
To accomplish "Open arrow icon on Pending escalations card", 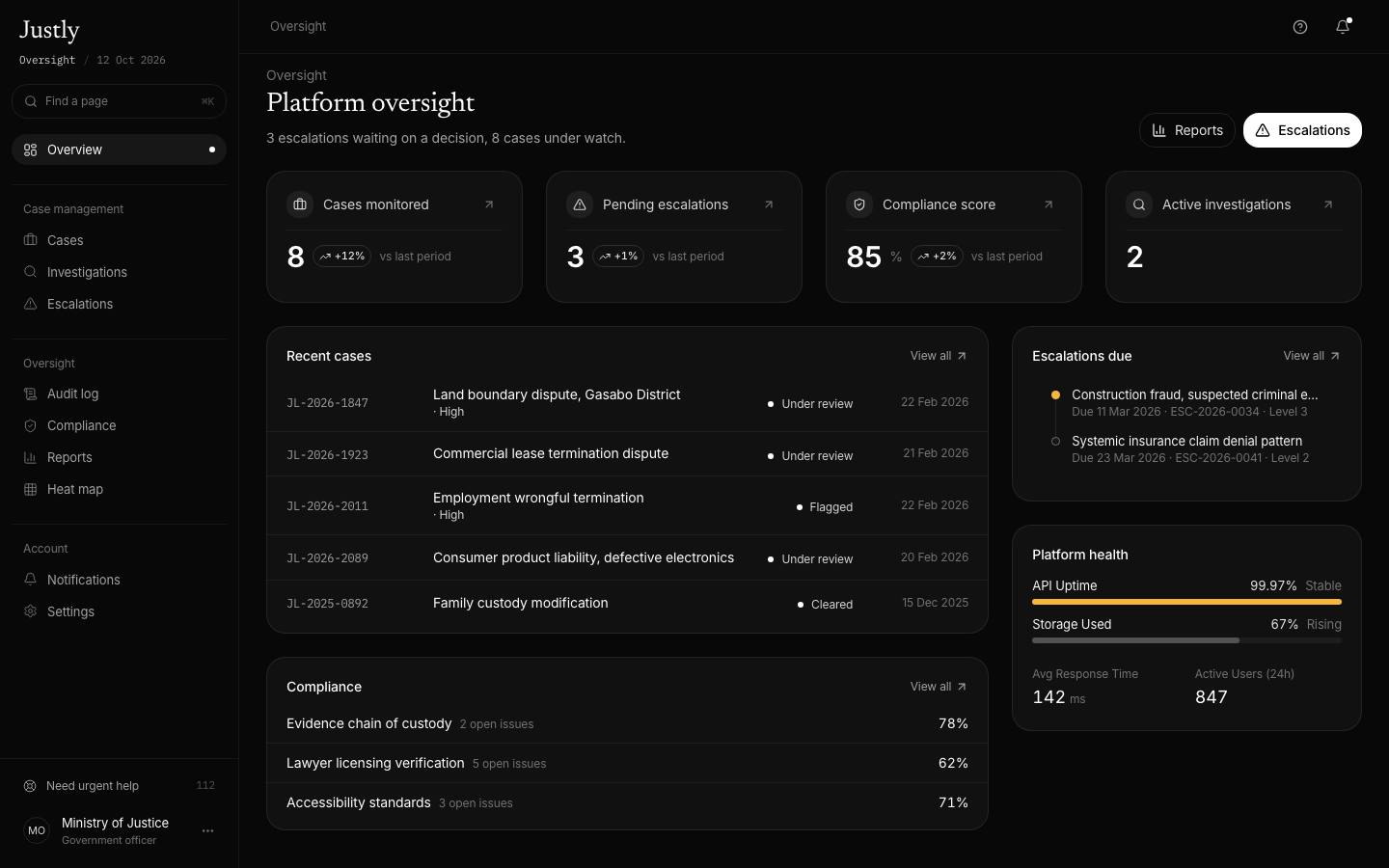I will point(769,204).
